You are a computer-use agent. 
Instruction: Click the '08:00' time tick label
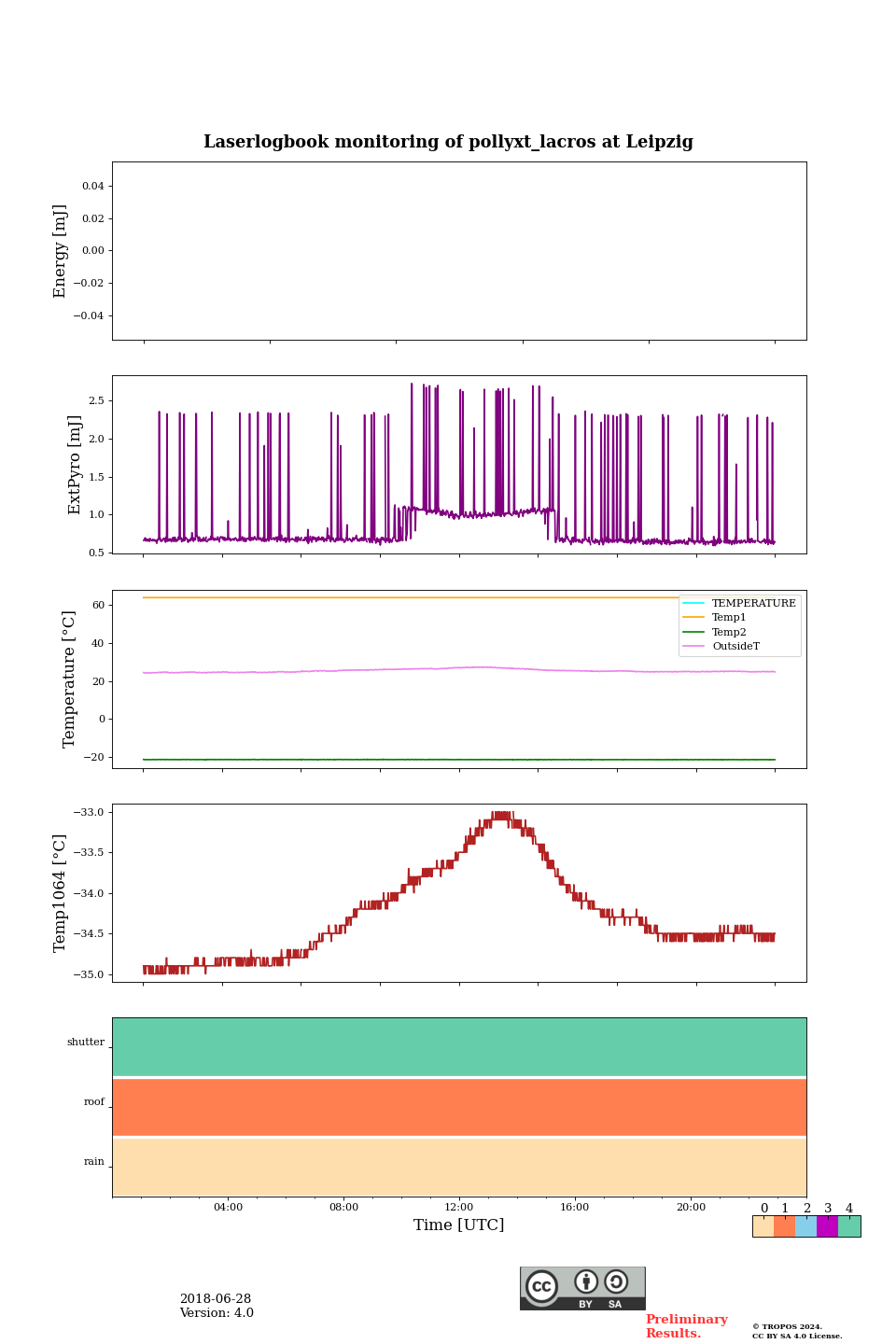[343, 1207]
